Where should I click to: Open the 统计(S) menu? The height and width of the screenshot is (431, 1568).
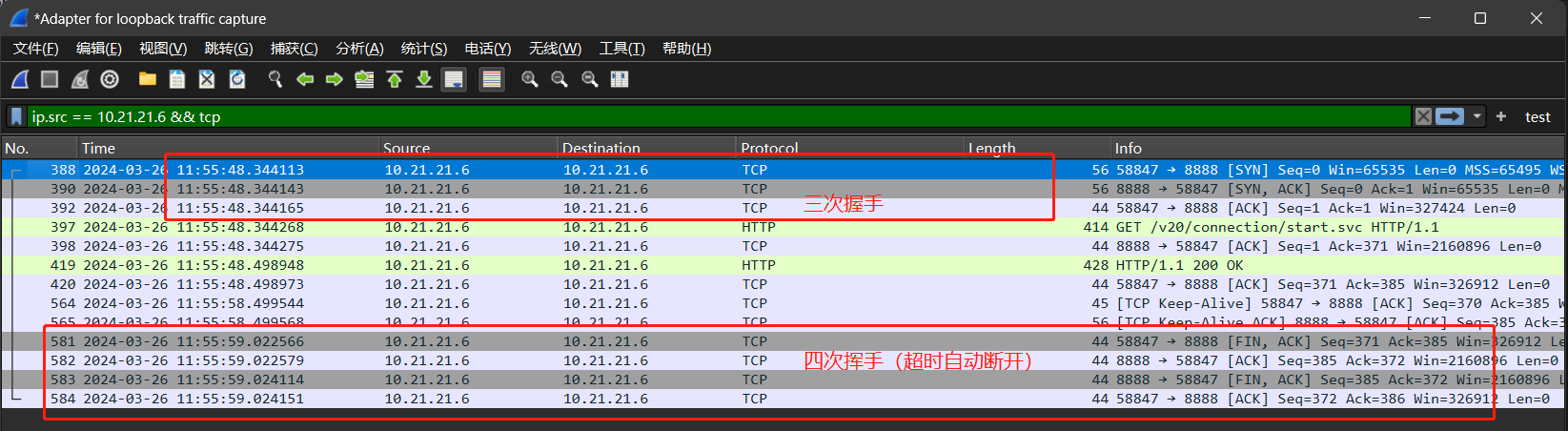coord(424,49)
